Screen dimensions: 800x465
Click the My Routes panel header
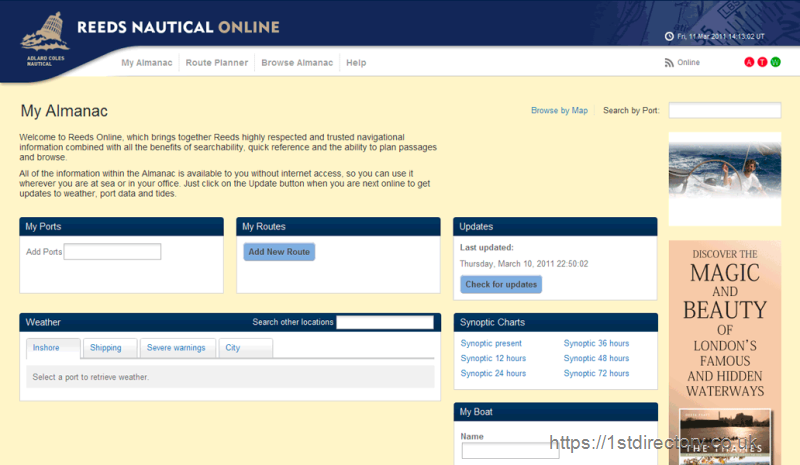click(338, 227)
